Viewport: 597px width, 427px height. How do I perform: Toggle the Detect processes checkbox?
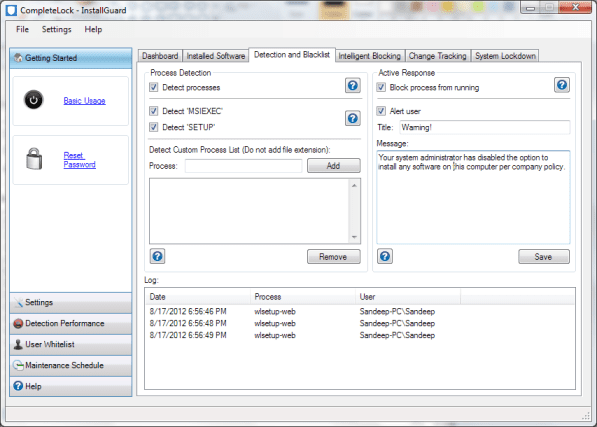[153, 87]
